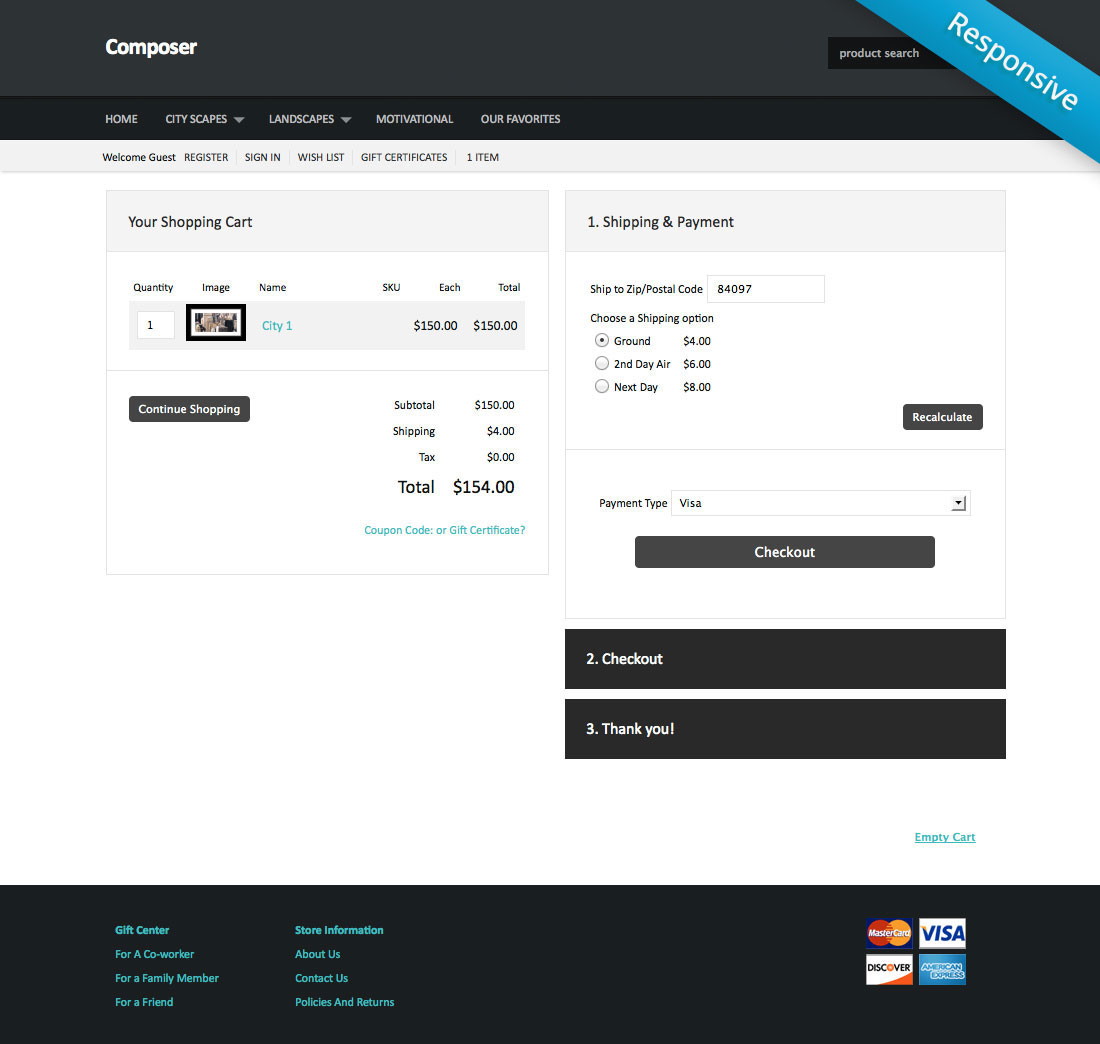The width and height of the screenshot is (1100, 1044).
Task: Click the Visa card logo
Action: pyautogui.click(x=942, y=933)
